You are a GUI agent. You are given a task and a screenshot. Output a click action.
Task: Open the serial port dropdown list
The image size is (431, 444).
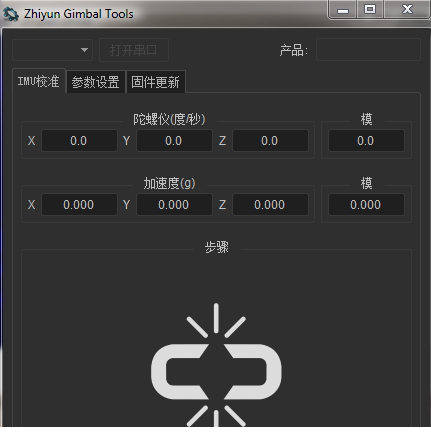click(52, 50)
